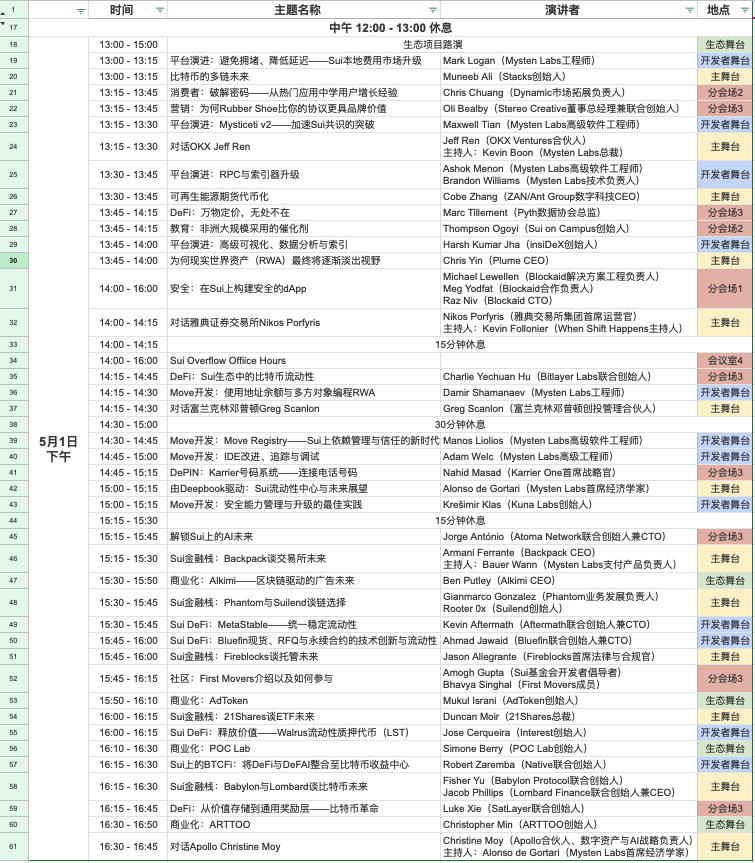Click the Krešimir Klas (Kuna Labs创始人) cell
755x863 pixels.
[x=568, y=504]
